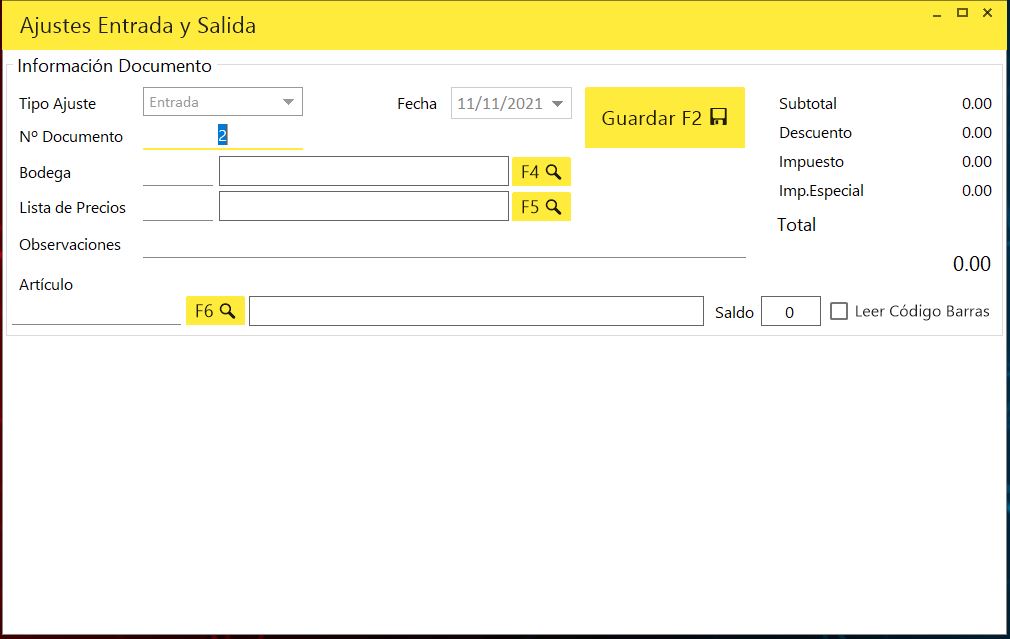Click the F5 price list search icon
The image size is (1010, 639).
(x=541, y=207)
